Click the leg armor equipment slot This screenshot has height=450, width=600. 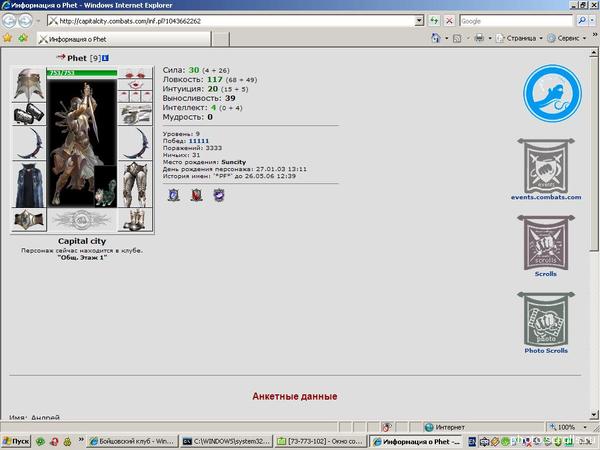pos(135,184)
